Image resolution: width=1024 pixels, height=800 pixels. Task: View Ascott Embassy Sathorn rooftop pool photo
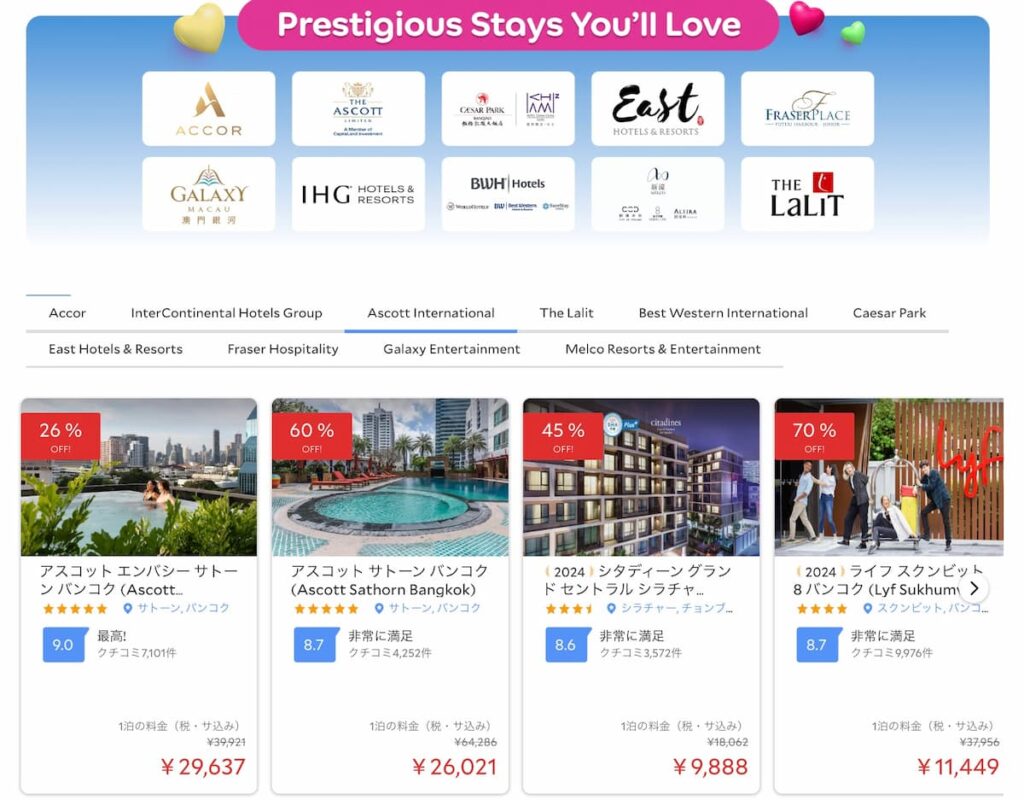tap(139, 477)
